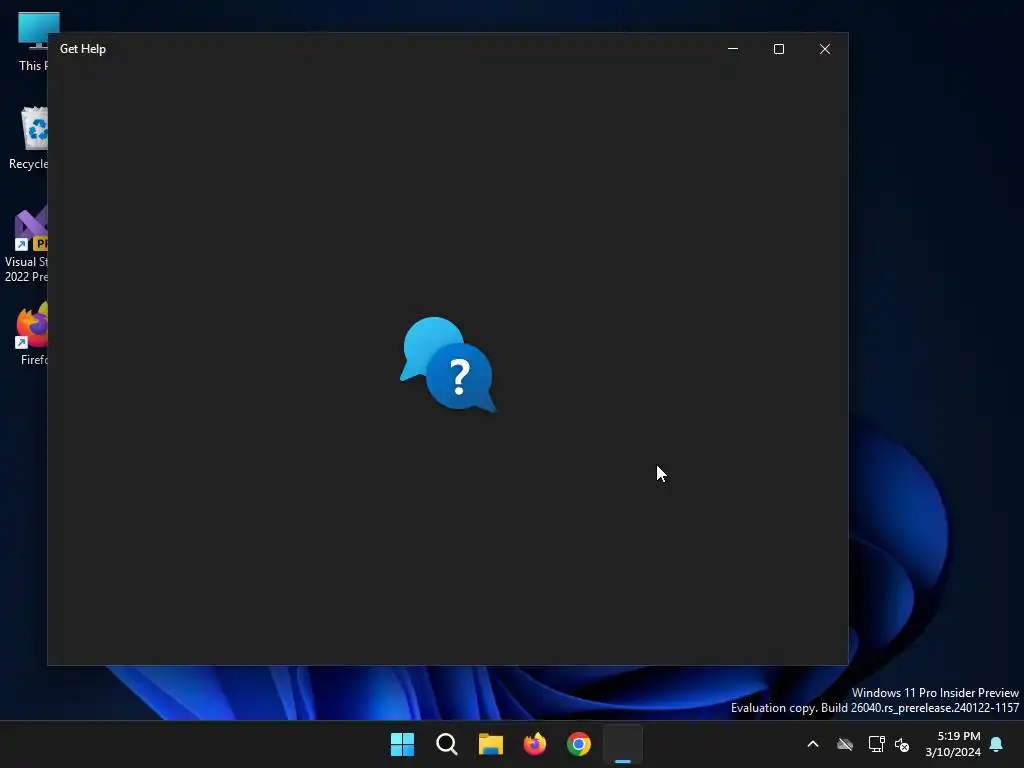
Task: Select Recycle Bin desktop icon
Action: coord(29,138)
